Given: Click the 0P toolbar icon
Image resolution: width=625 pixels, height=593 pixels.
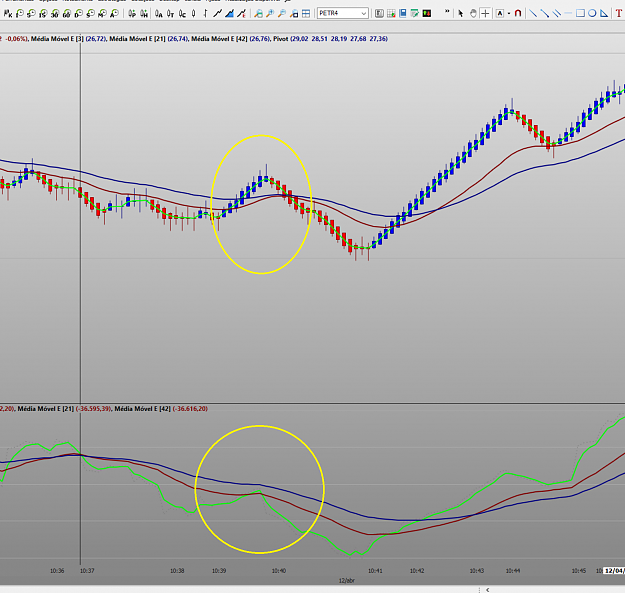Looking at the screenshot, I should [x=132, y=14].
